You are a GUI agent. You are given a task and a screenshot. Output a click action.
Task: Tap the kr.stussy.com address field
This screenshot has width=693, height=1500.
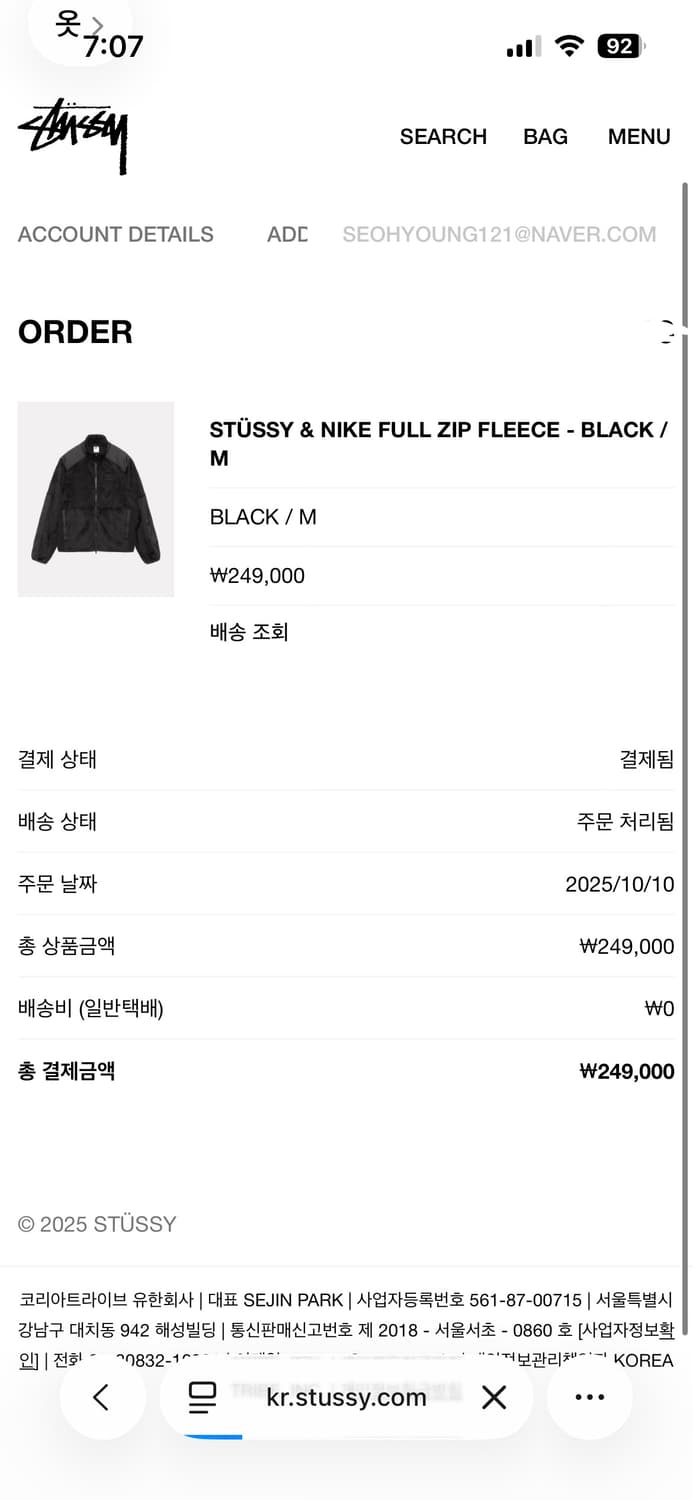346,1397
